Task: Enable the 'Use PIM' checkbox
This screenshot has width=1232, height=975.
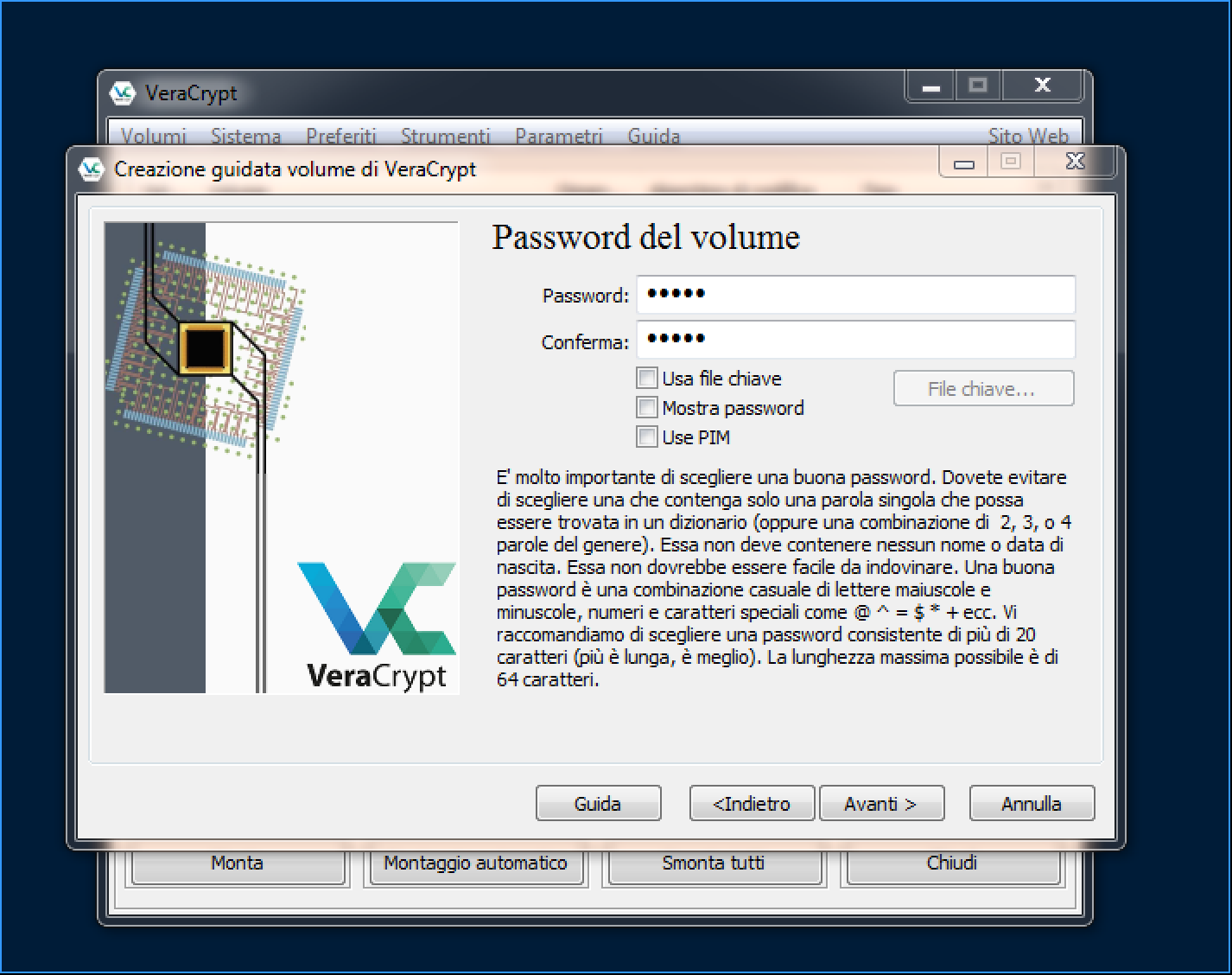Action: [x=646, y=437]
